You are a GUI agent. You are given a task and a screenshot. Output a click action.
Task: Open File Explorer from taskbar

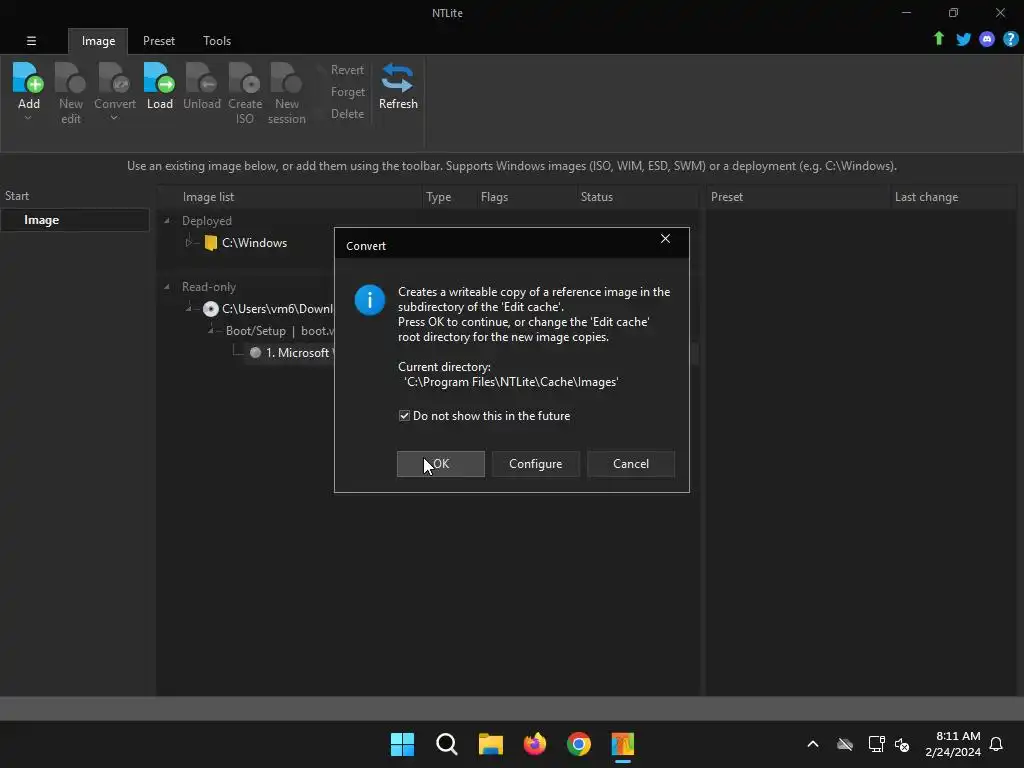[490, 744]
